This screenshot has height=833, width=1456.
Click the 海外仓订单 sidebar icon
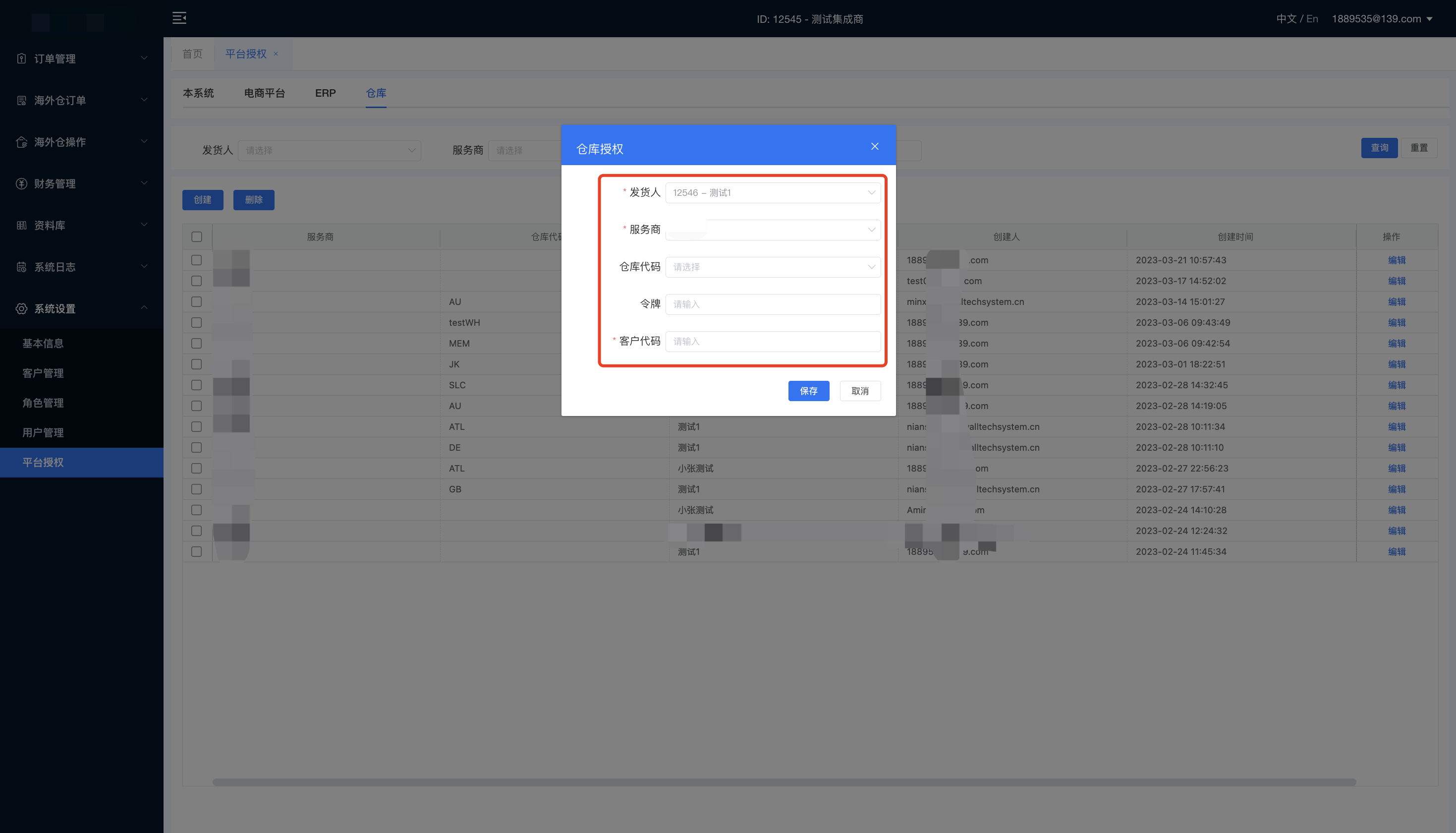[x=22, y=100]
